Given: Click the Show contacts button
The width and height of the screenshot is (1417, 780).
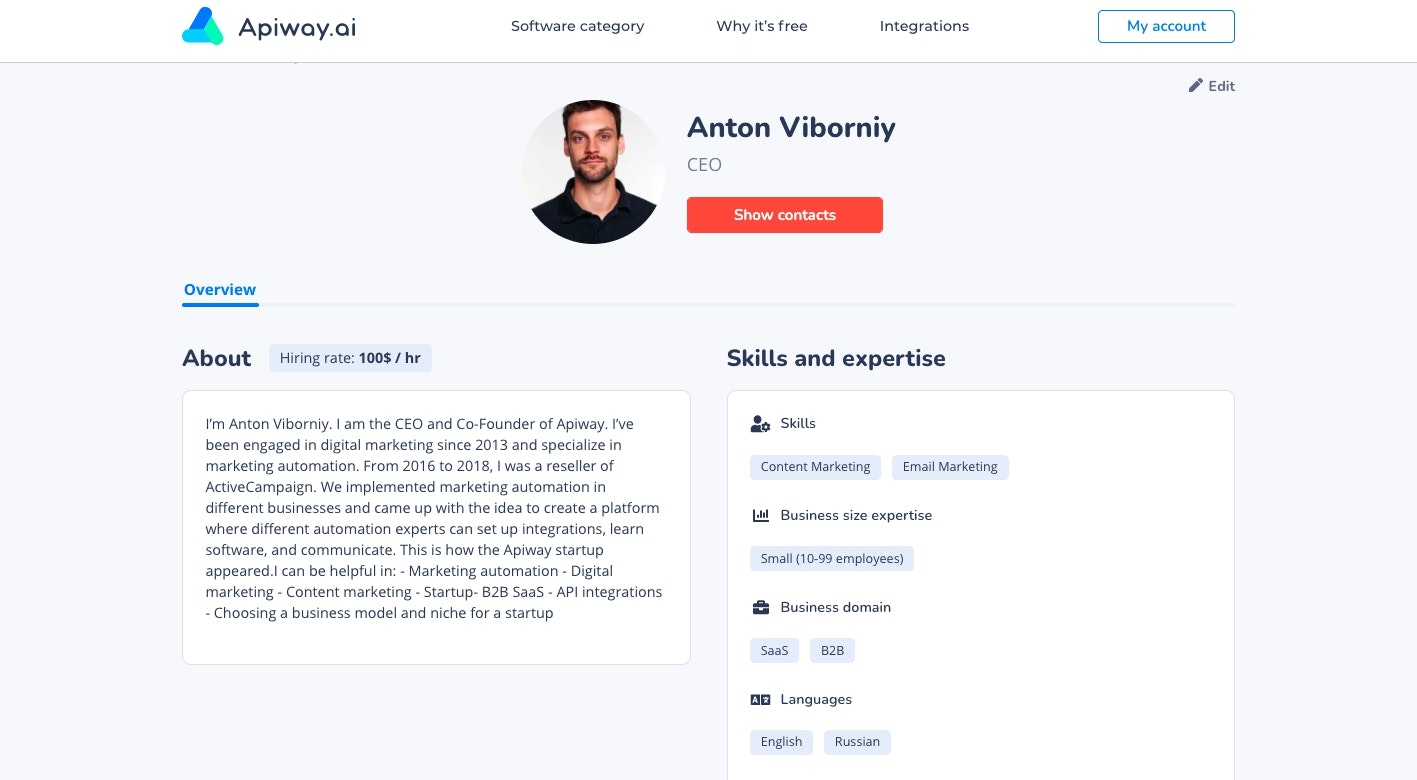Looking at the screenshot, I should click(784, 215).
